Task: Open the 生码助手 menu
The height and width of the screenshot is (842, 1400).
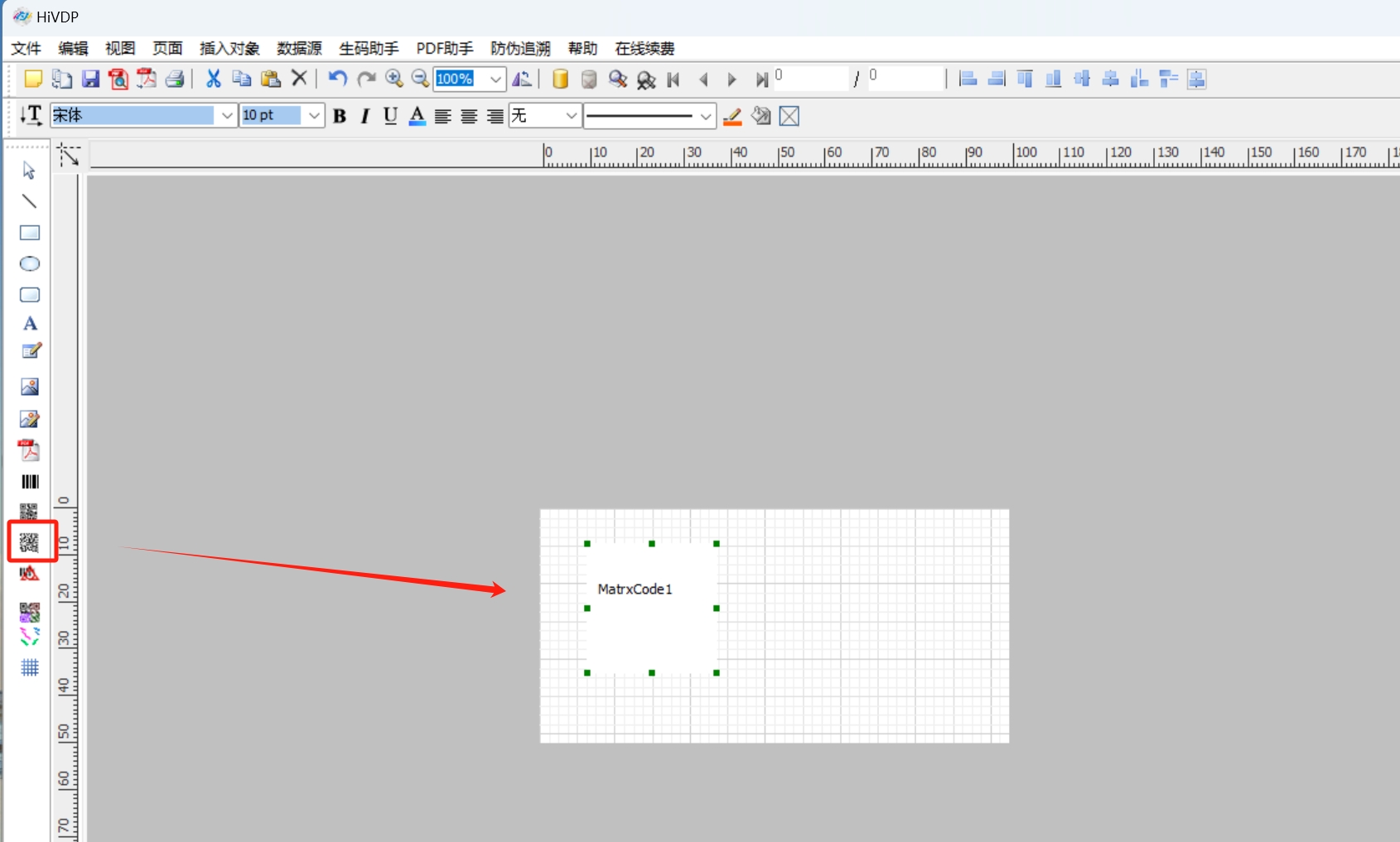Action: click(x=369, y=48)
